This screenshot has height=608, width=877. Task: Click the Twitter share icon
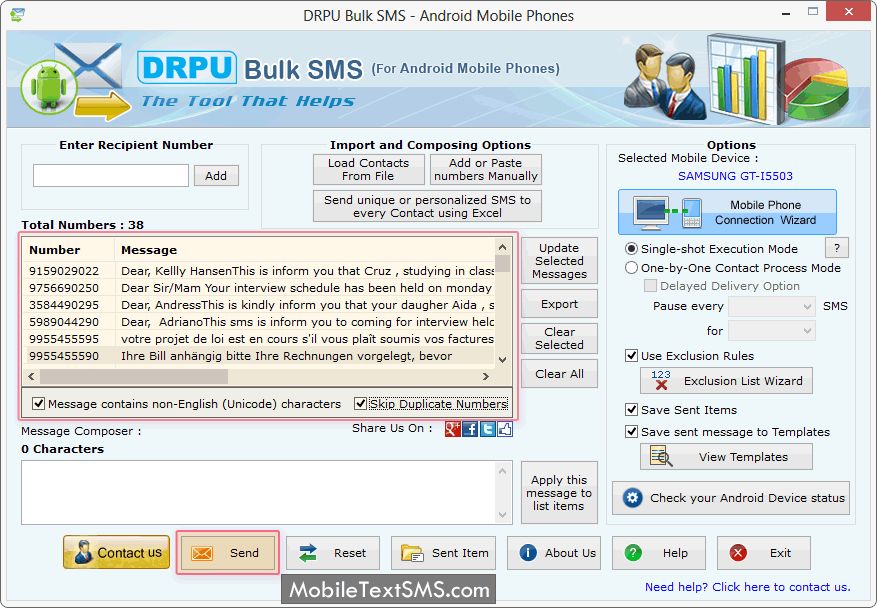[x=488, y=429]
